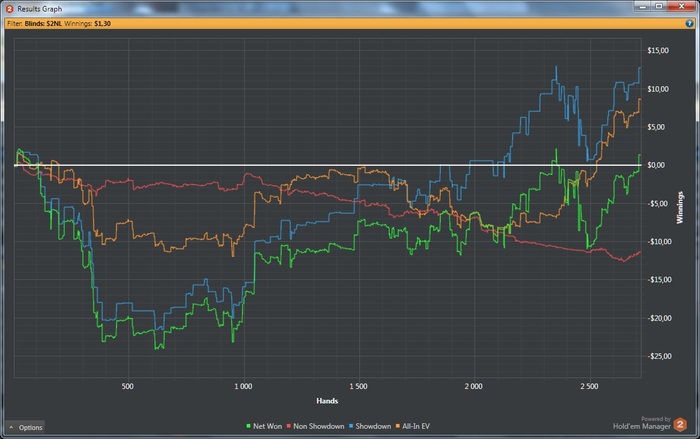Maximize the Results Graph window
The image size is (700, 439).
[x=659, y=6]
